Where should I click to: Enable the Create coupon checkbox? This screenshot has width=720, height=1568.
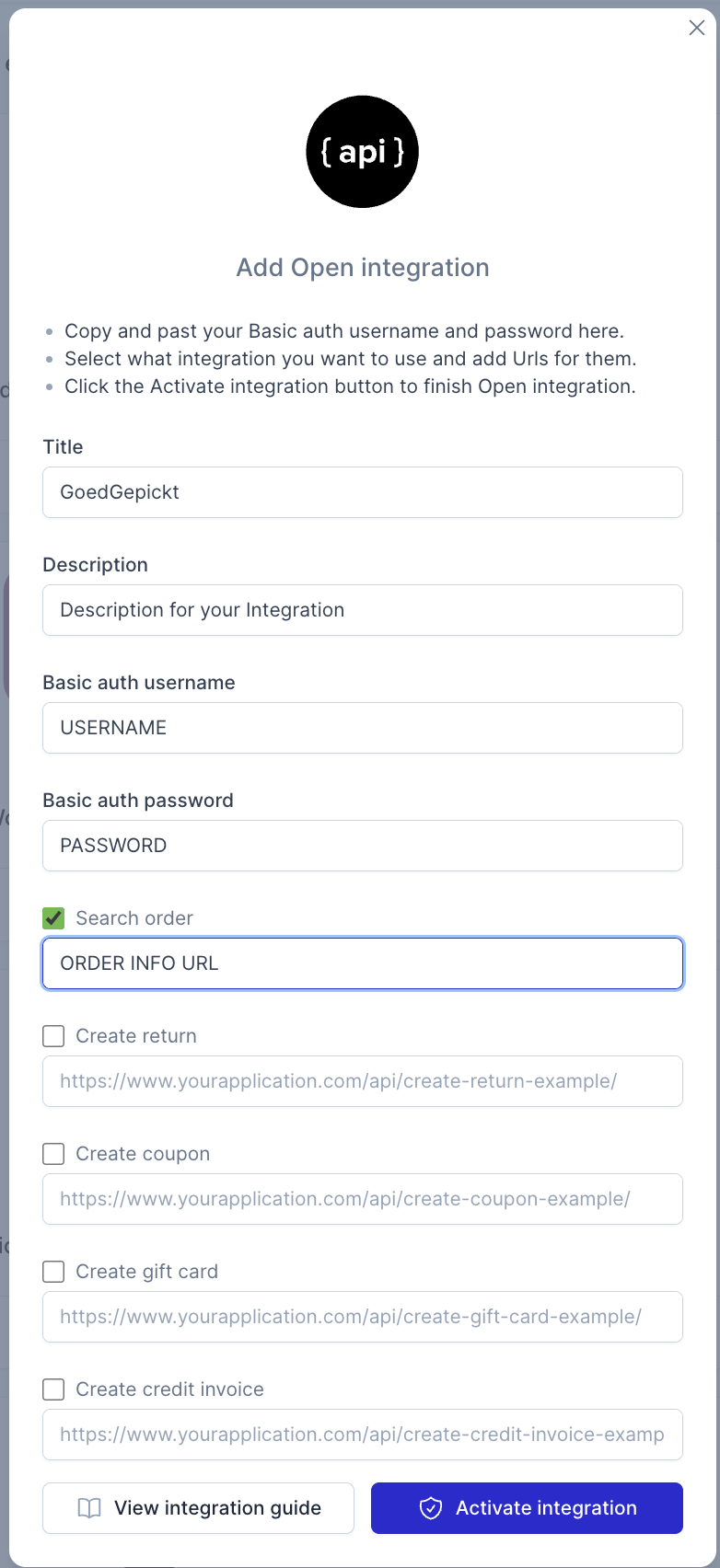(54, 1154)
